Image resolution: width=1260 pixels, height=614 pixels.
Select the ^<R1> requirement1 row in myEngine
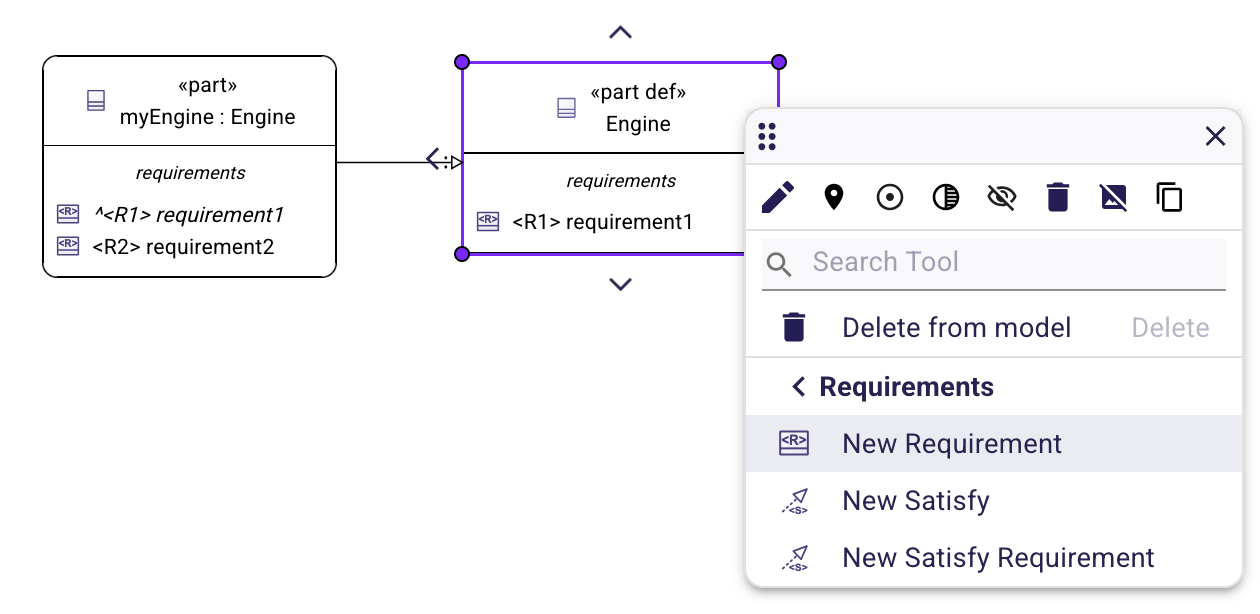click(x=188, y=214)
